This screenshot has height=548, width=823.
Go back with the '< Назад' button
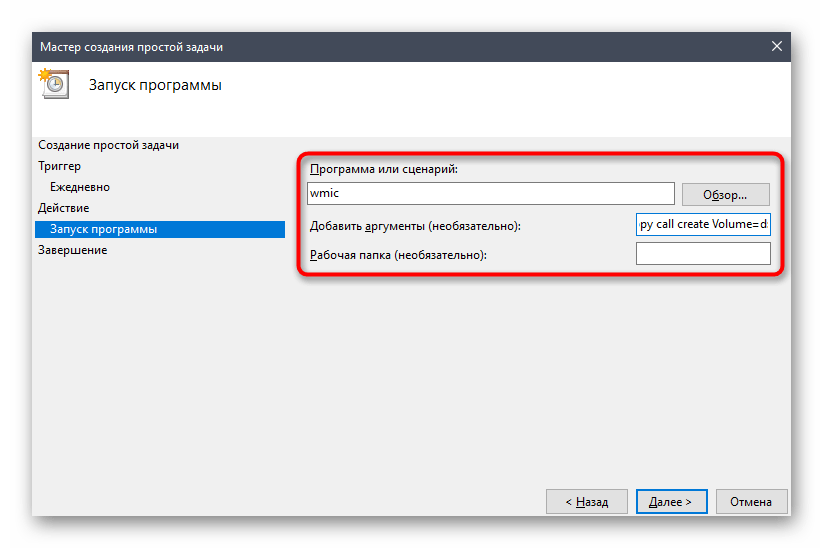(586, 501)
